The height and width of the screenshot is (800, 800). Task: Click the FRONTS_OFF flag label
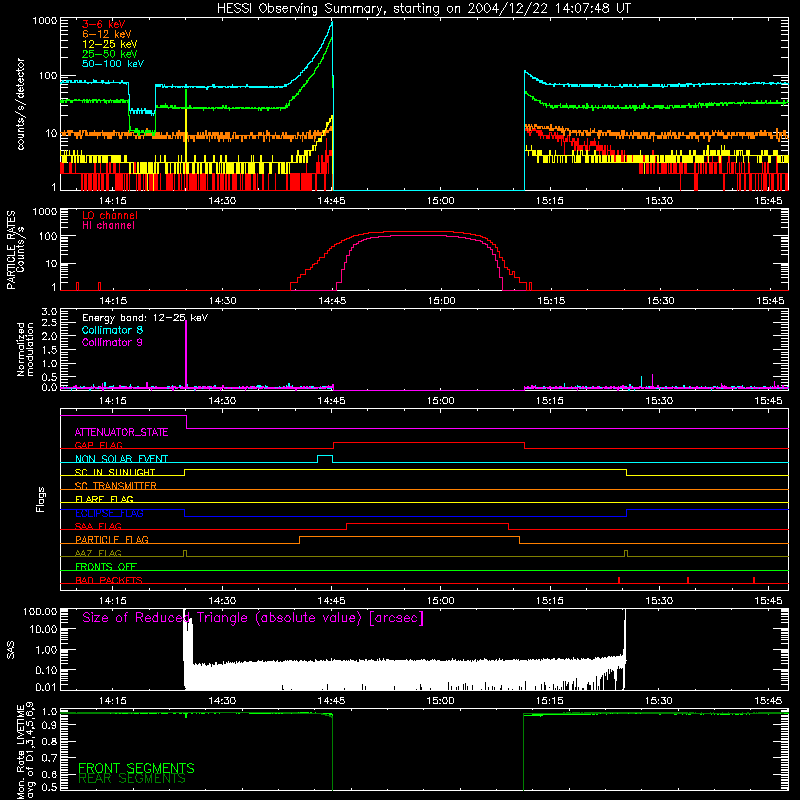pyautogui.click(x=106, y=567)
